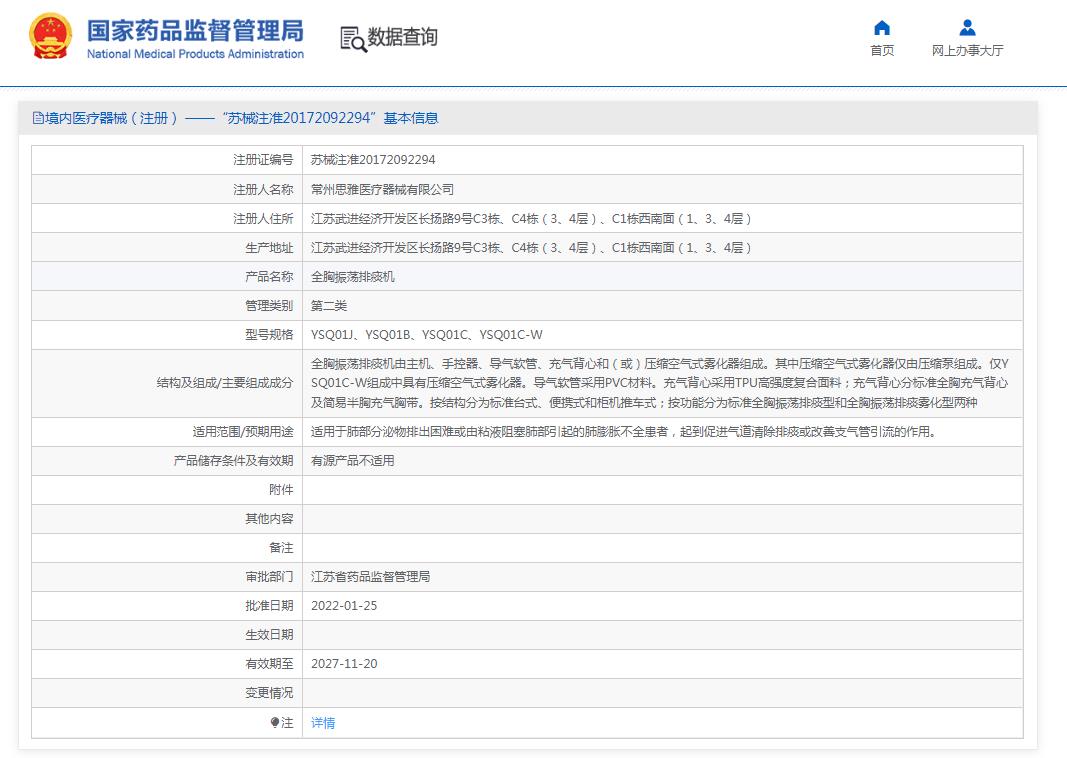Click National Medical Products Administration text

195,54
